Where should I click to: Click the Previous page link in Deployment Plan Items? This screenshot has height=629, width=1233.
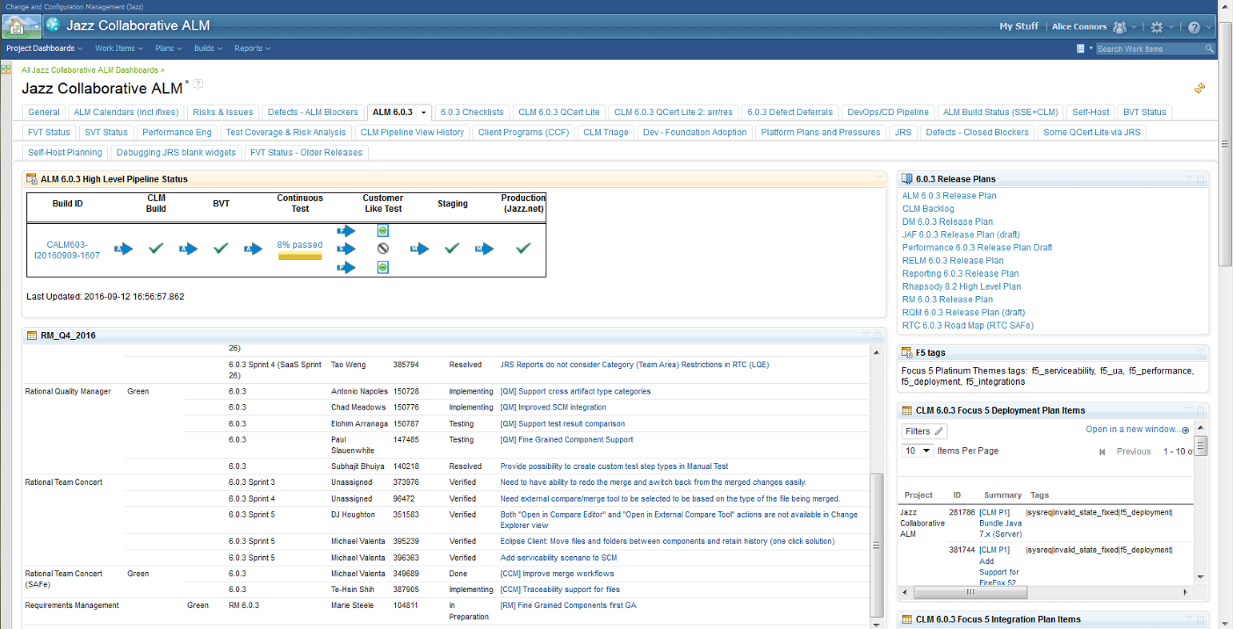[x=1133, y=451]
